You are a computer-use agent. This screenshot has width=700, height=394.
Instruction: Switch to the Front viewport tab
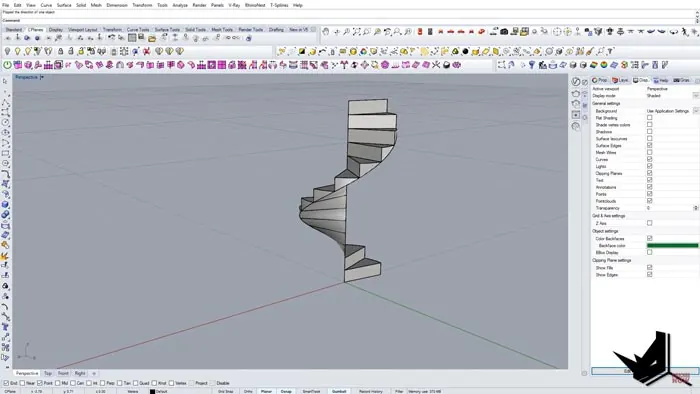click(63, 373)
